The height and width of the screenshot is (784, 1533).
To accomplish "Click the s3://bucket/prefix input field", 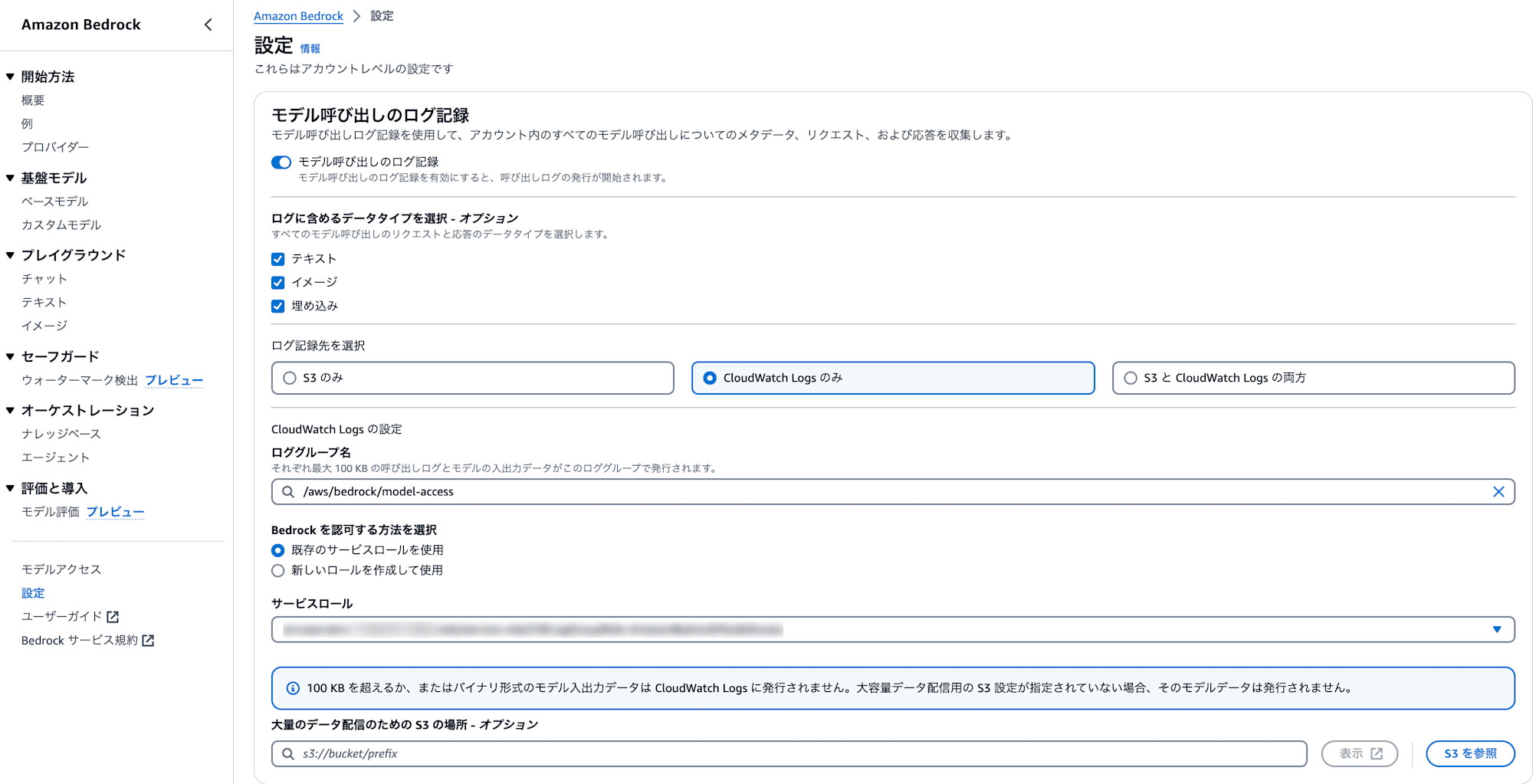I will 789,754.
